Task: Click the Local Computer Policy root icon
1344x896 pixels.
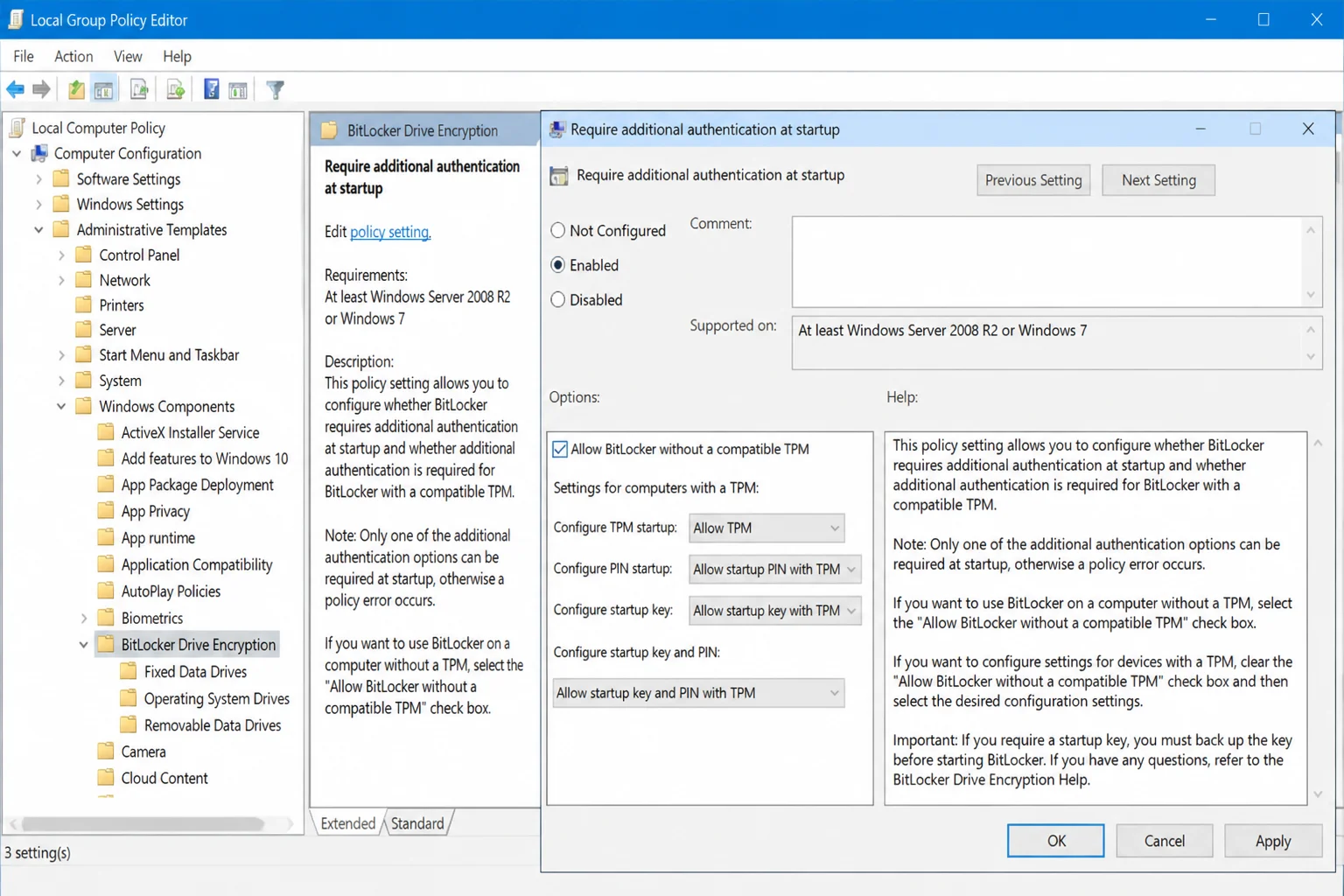Action: [17, 128]
